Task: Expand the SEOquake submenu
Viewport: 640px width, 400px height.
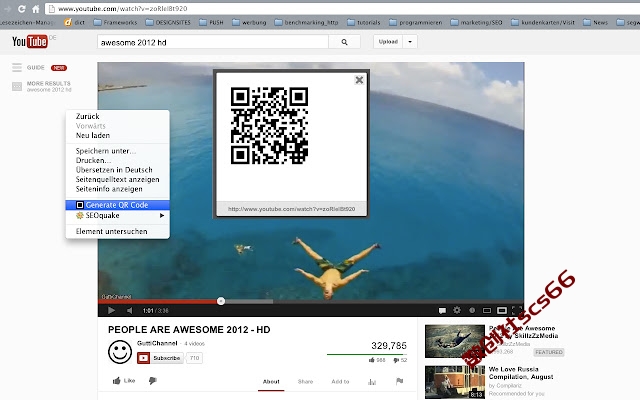Action: 118,216
